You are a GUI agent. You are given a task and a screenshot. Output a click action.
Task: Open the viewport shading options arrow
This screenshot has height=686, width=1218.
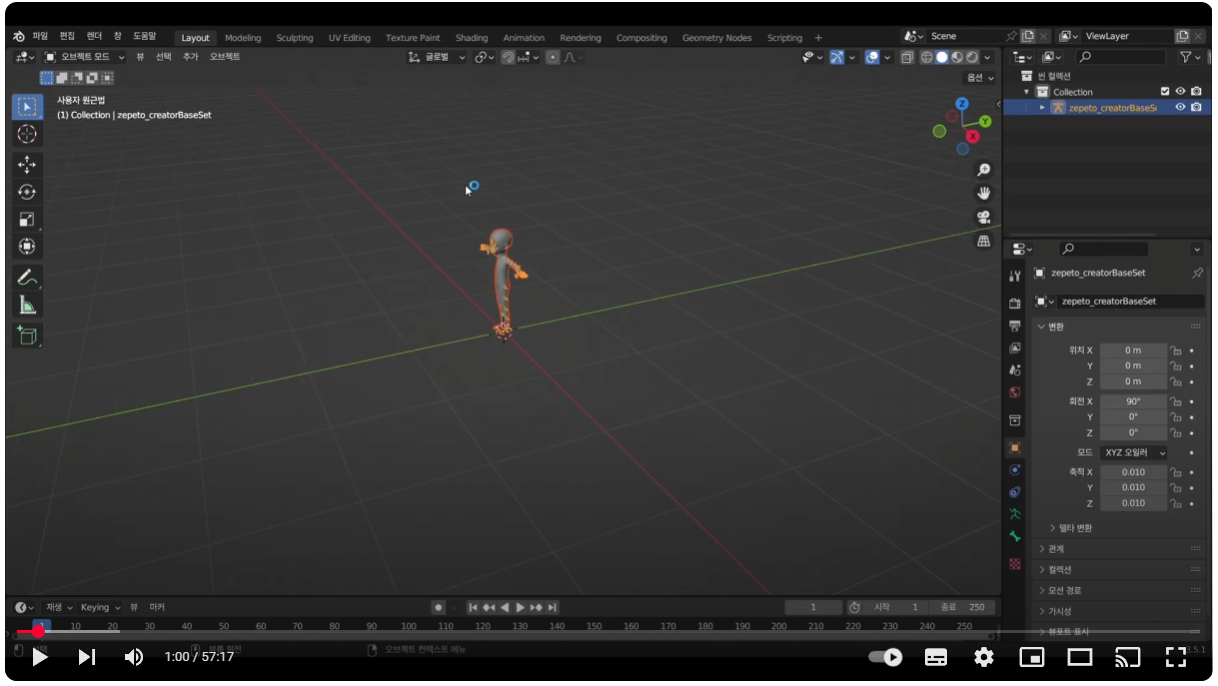point(988,57)
